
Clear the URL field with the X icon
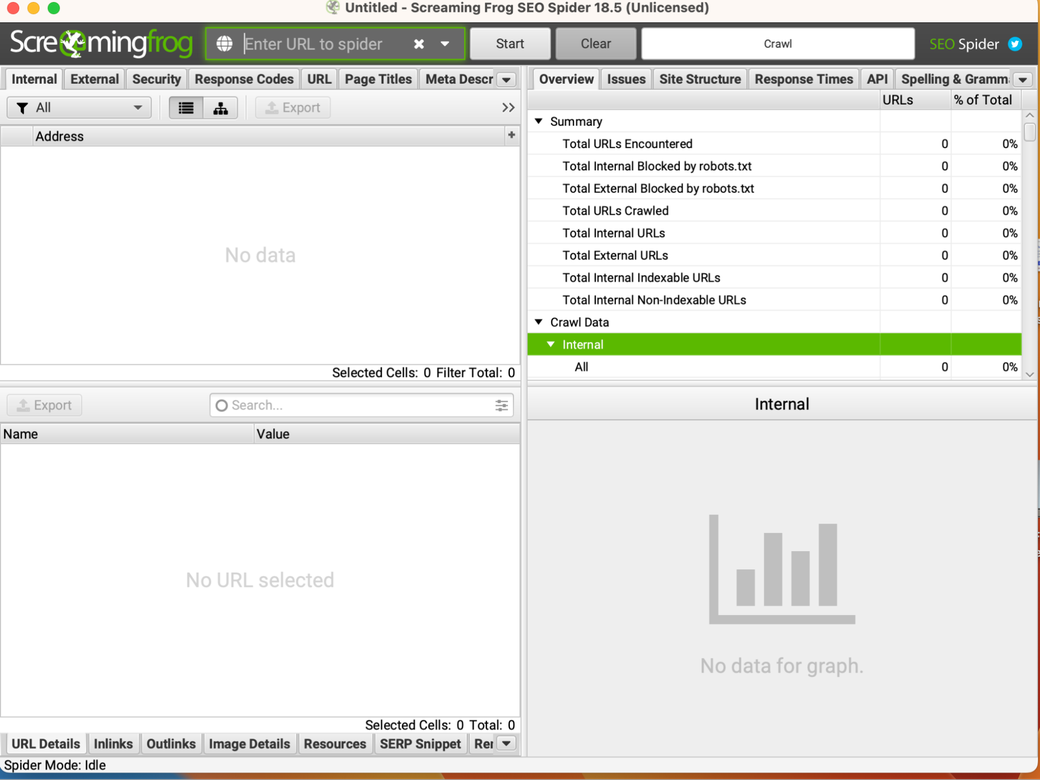(419, 44)
